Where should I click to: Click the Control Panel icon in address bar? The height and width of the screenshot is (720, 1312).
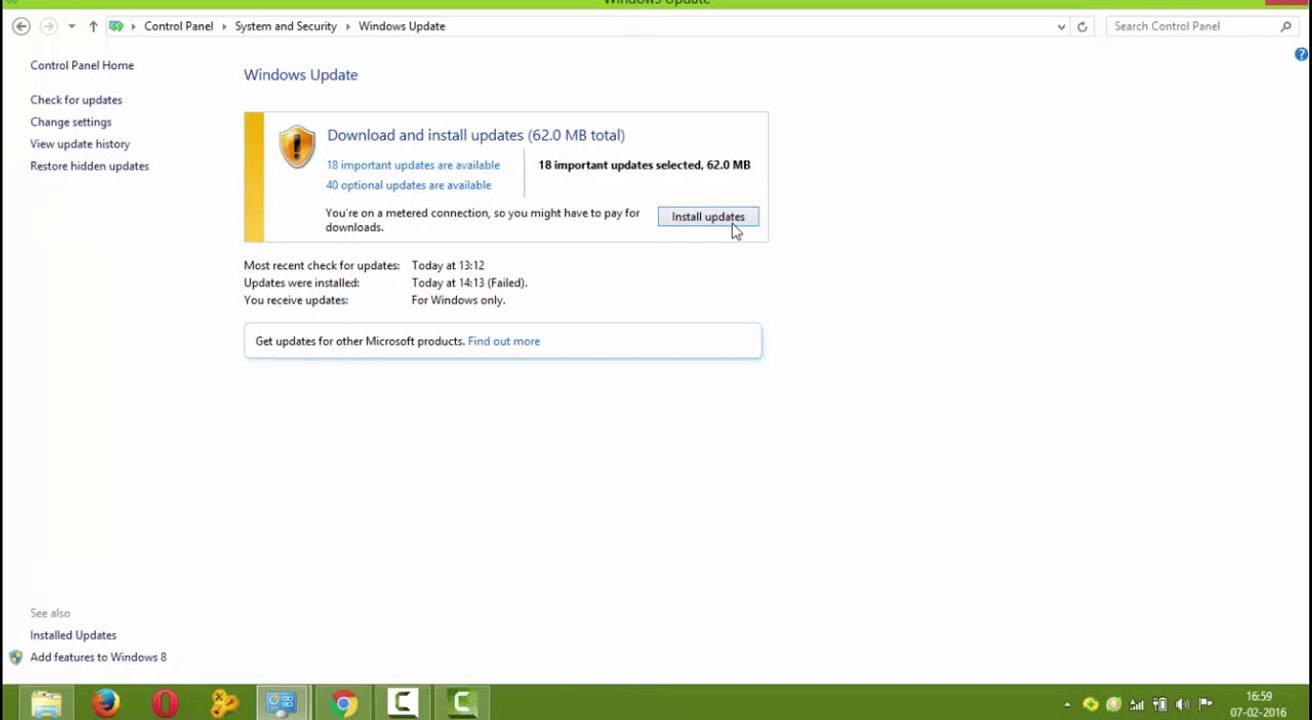(116, 26)
